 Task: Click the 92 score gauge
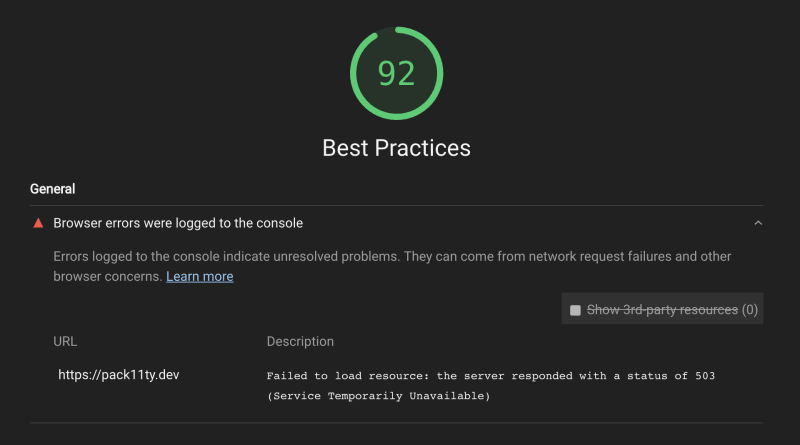[396, 73]
